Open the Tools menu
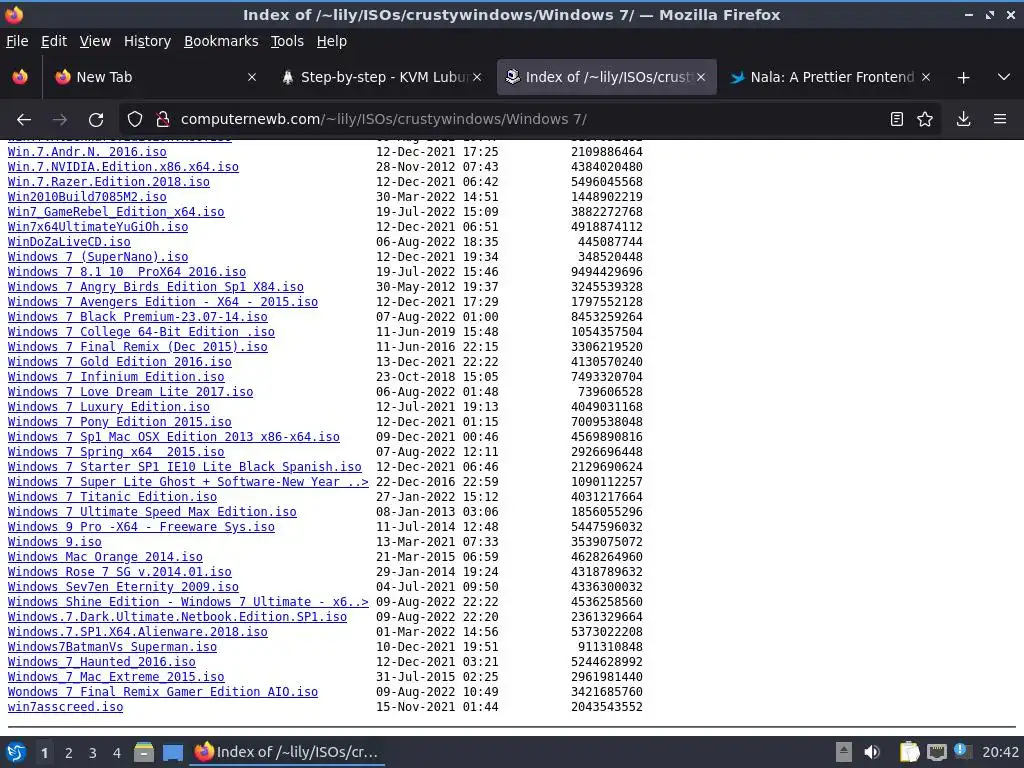Viewport: 1024px width, 768px height. coord(287,41)
